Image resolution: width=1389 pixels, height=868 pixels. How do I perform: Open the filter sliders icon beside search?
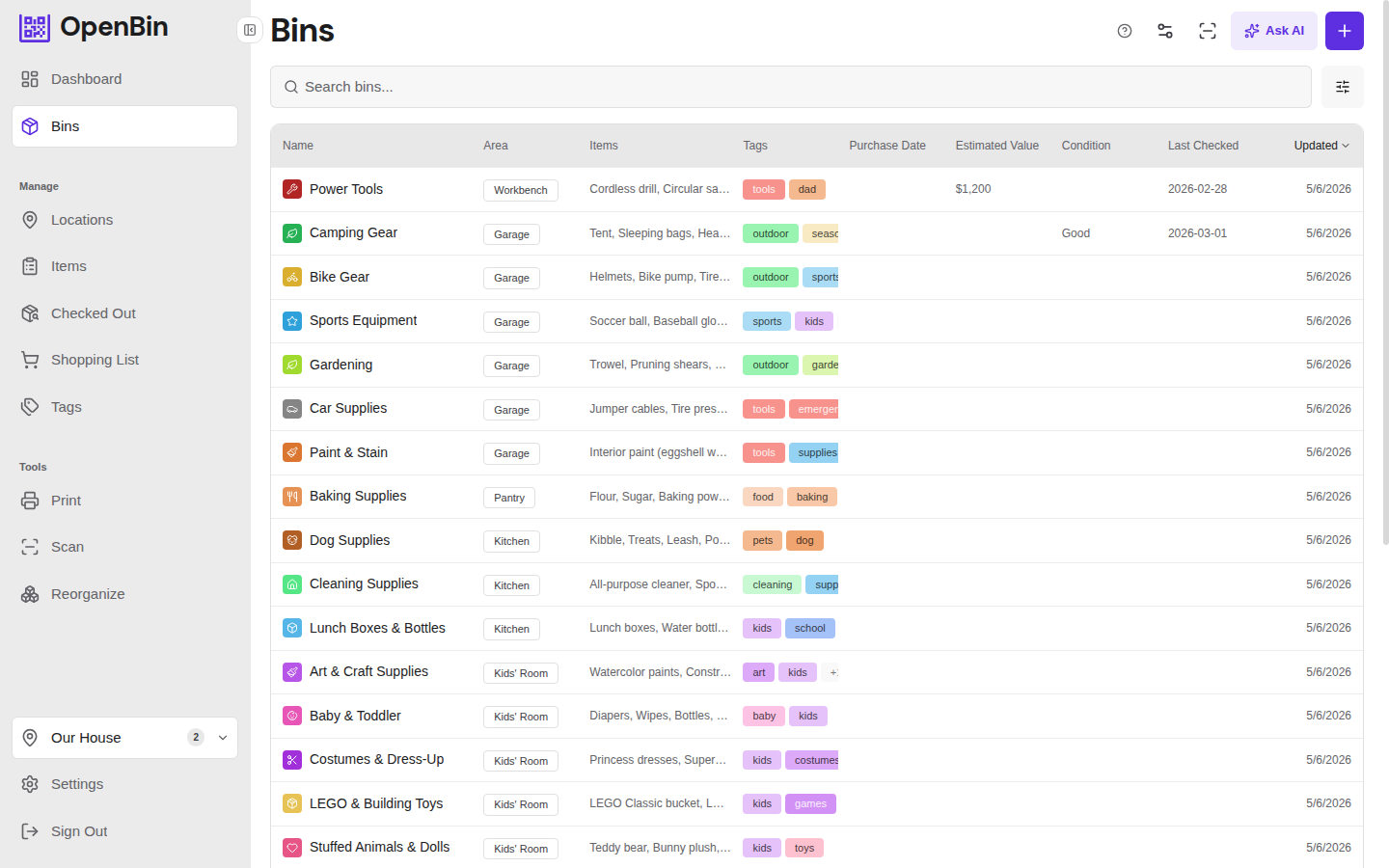pyautogui.click(x=1343, y=87)
